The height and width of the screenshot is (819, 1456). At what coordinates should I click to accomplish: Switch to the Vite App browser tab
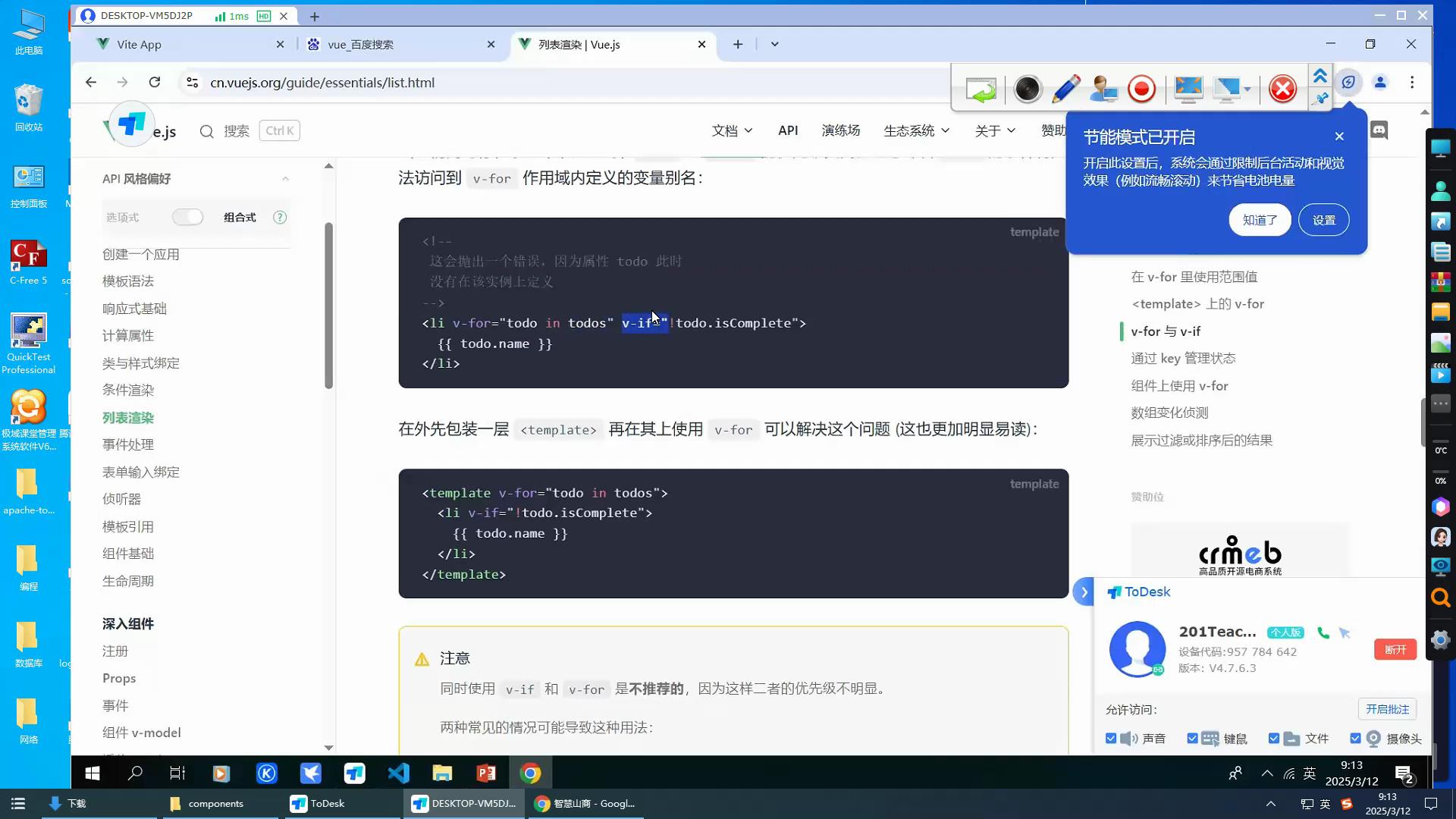[140, 45]
